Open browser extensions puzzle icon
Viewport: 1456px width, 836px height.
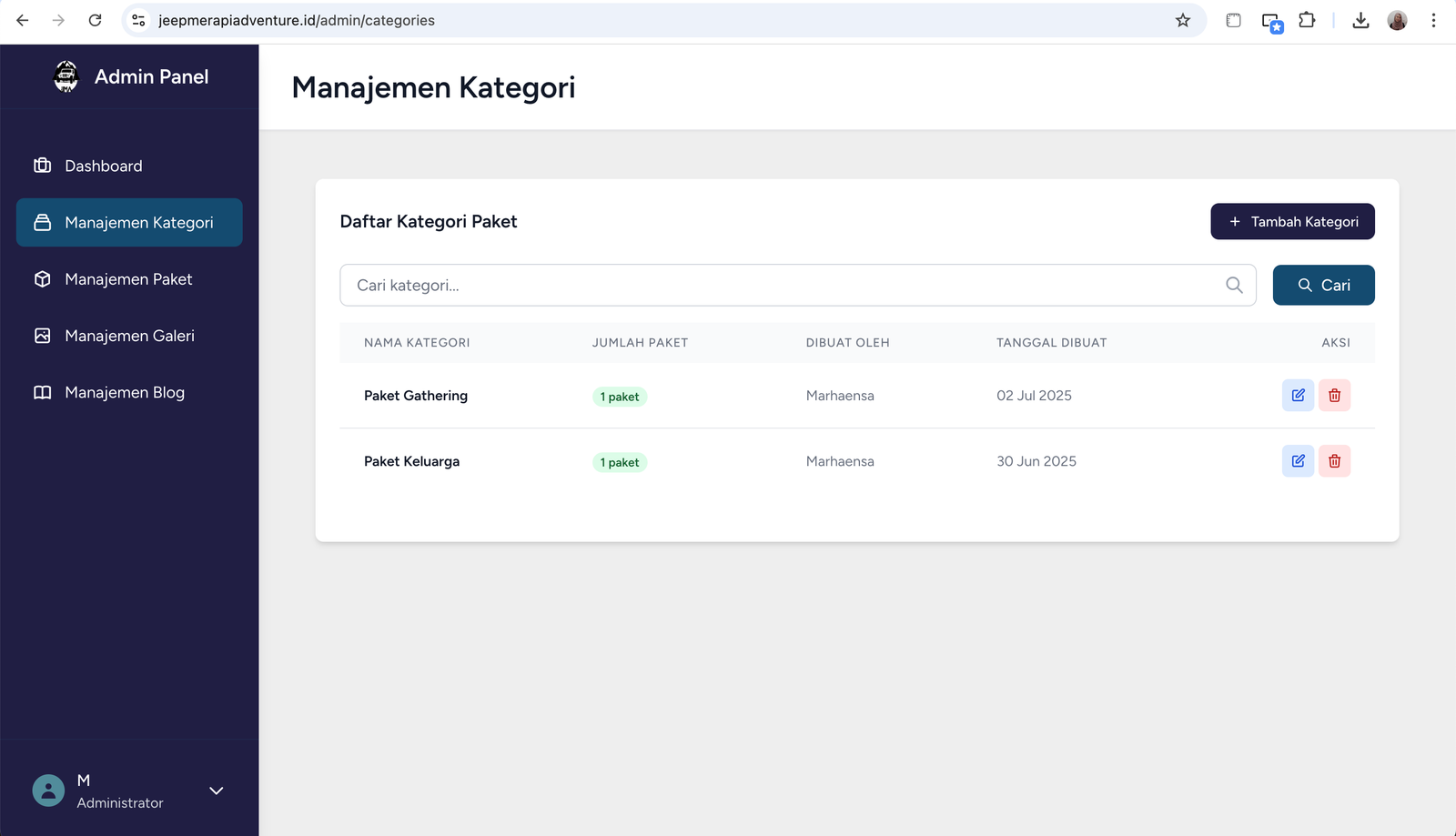pyautogui.click(x=1307, y=20)
